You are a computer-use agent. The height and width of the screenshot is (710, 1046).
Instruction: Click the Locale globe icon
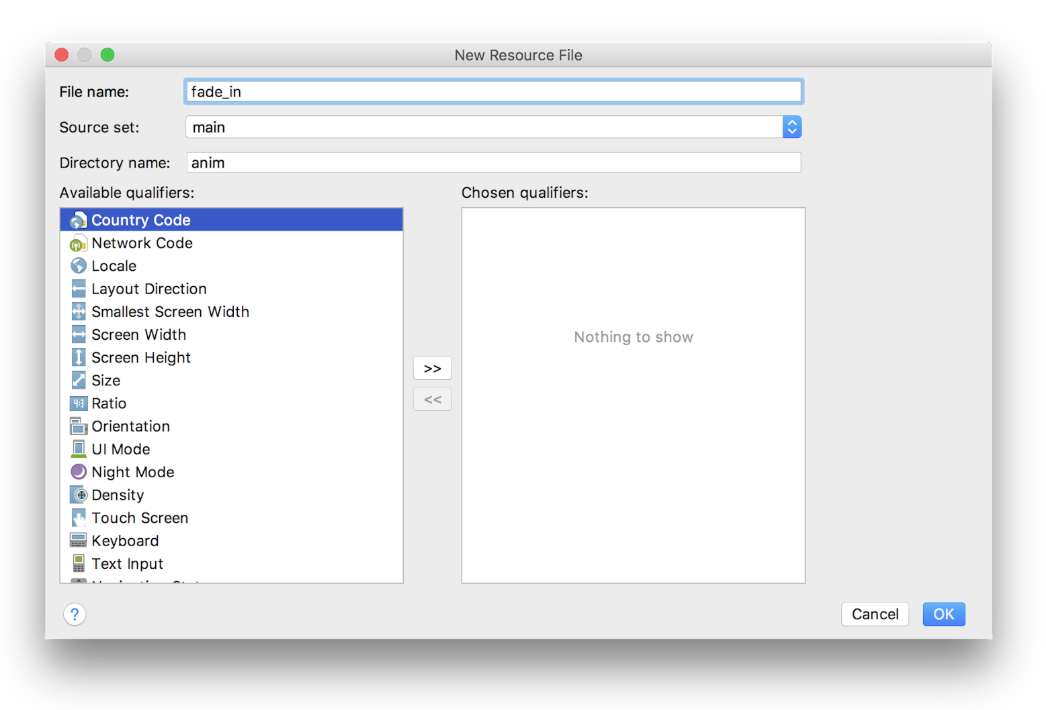tap(78, 266)
